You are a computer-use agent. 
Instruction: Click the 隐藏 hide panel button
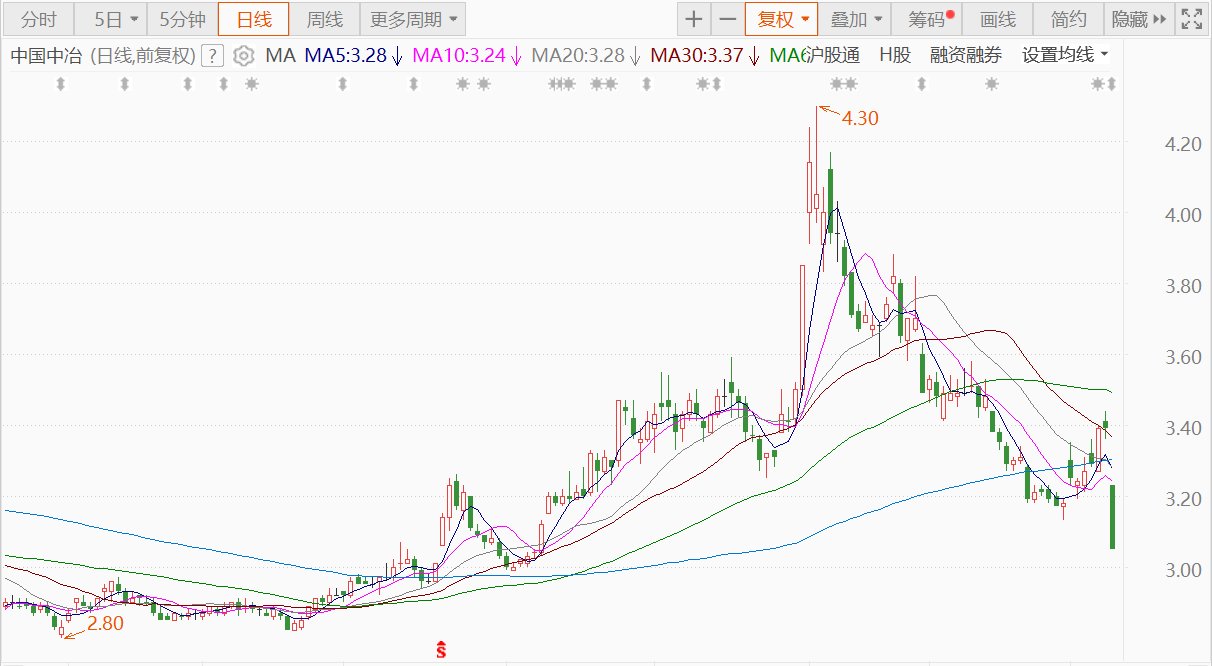tap(1138, 19)
